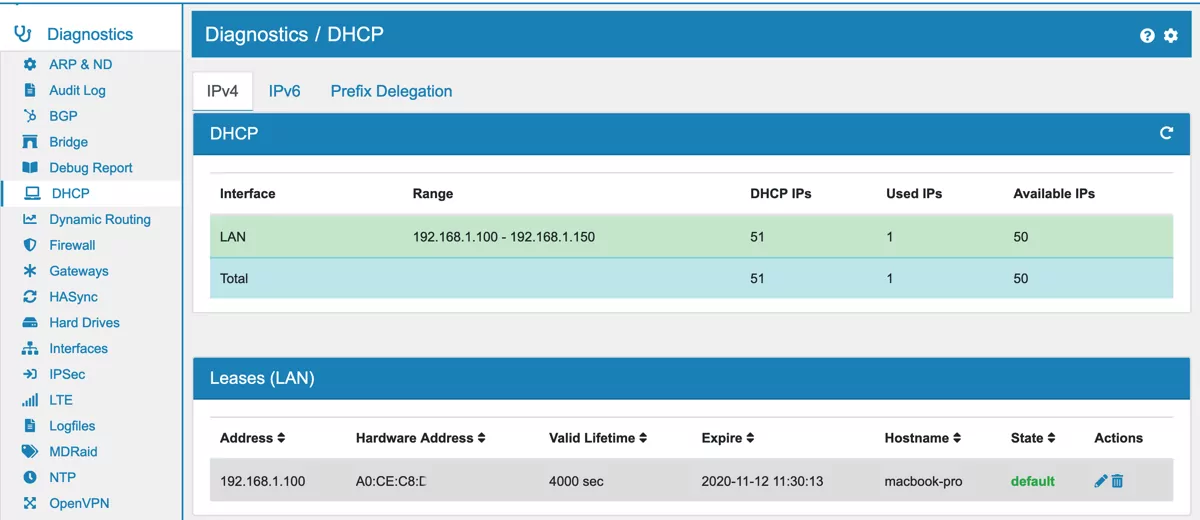Switch to the IPv4 tab

coord(222,91)
